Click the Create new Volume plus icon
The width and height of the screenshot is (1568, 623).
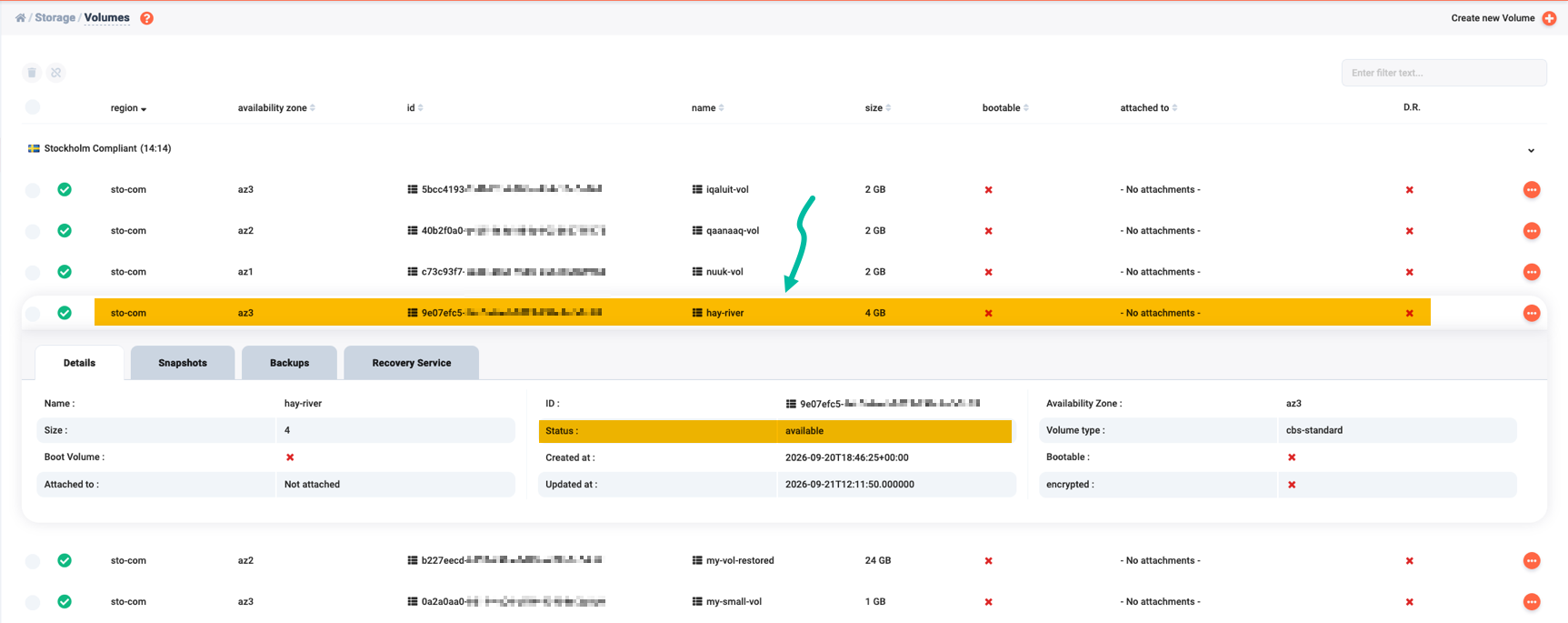1549,18
